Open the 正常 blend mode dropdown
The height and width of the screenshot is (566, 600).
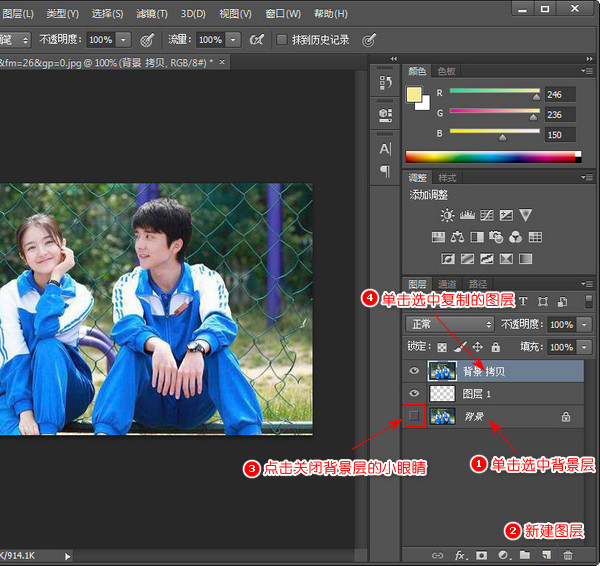(450, 325)
